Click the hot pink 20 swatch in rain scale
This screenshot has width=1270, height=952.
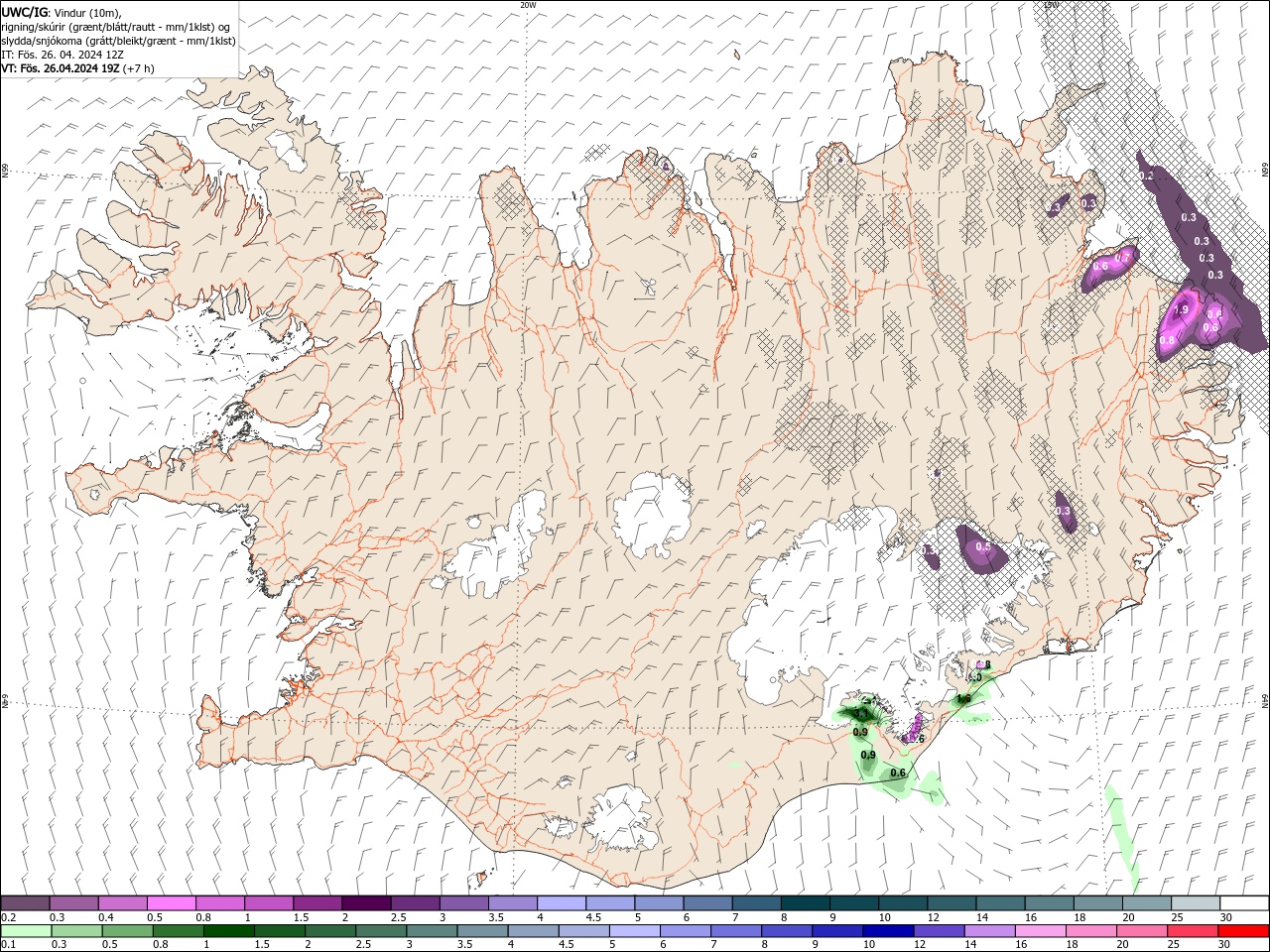1143,931
